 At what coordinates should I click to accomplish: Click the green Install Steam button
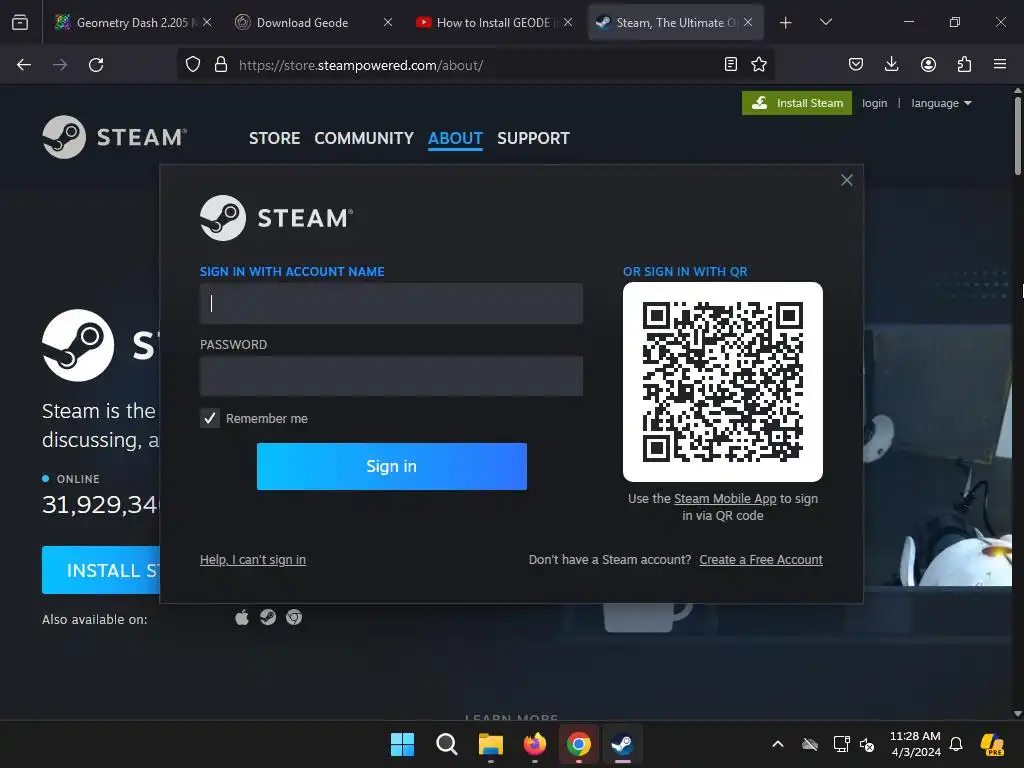(x=797, y=103)
